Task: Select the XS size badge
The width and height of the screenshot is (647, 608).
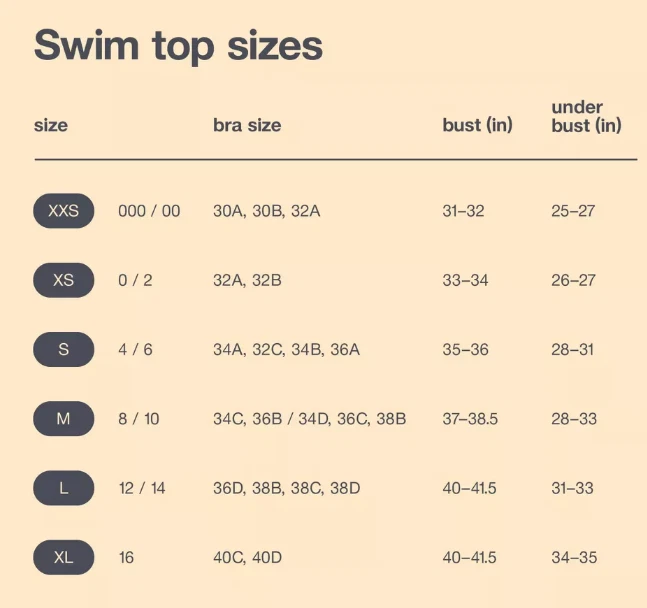Action: 64,280
